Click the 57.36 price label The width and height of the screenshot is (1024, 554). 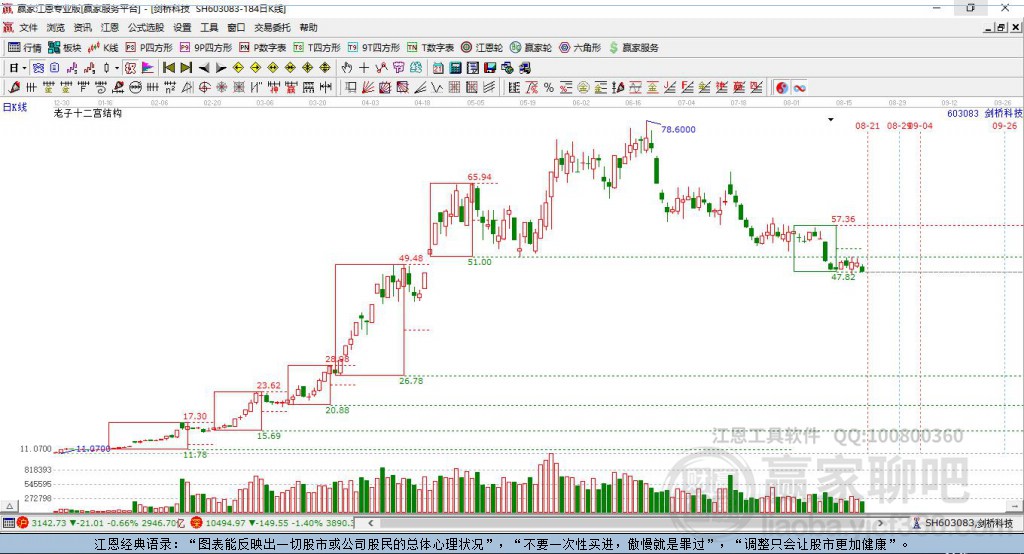click(x=843, y=219)
